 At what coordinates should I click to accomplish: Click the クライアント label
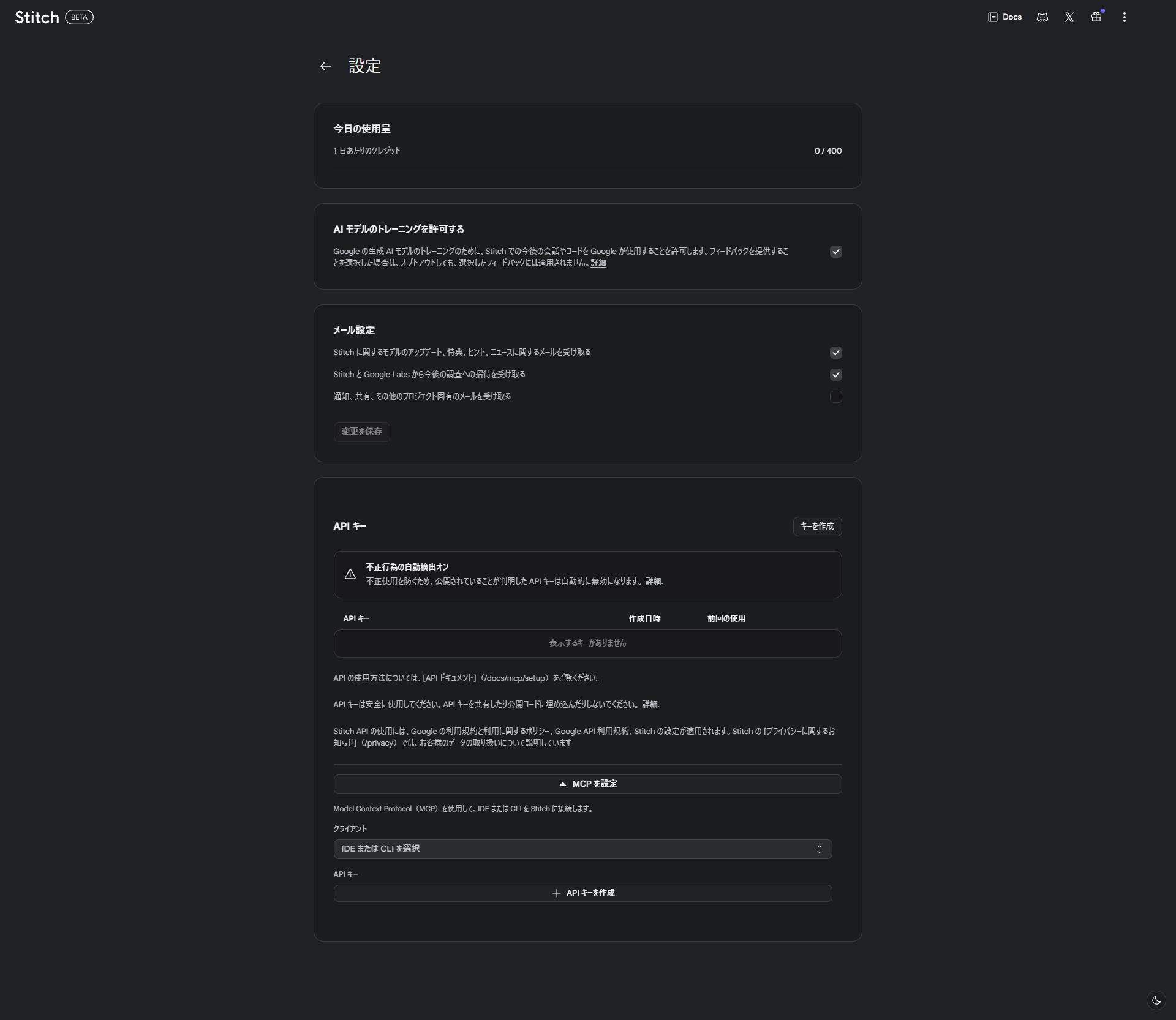pyautogui.click(x=350, y=829)
